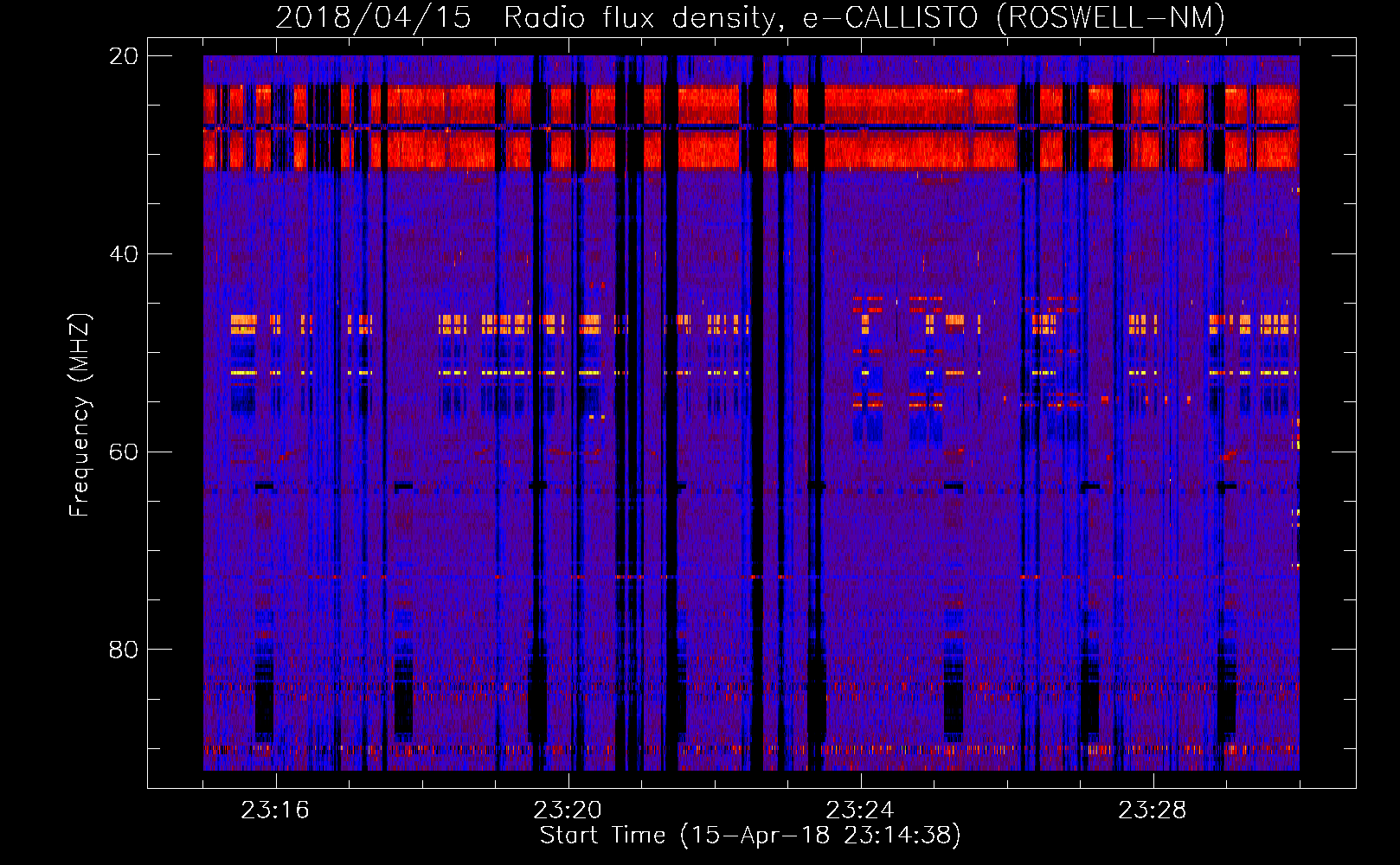Click the 80 frequency tick label
Viewport: 1400px width, 865px height.
123,649
